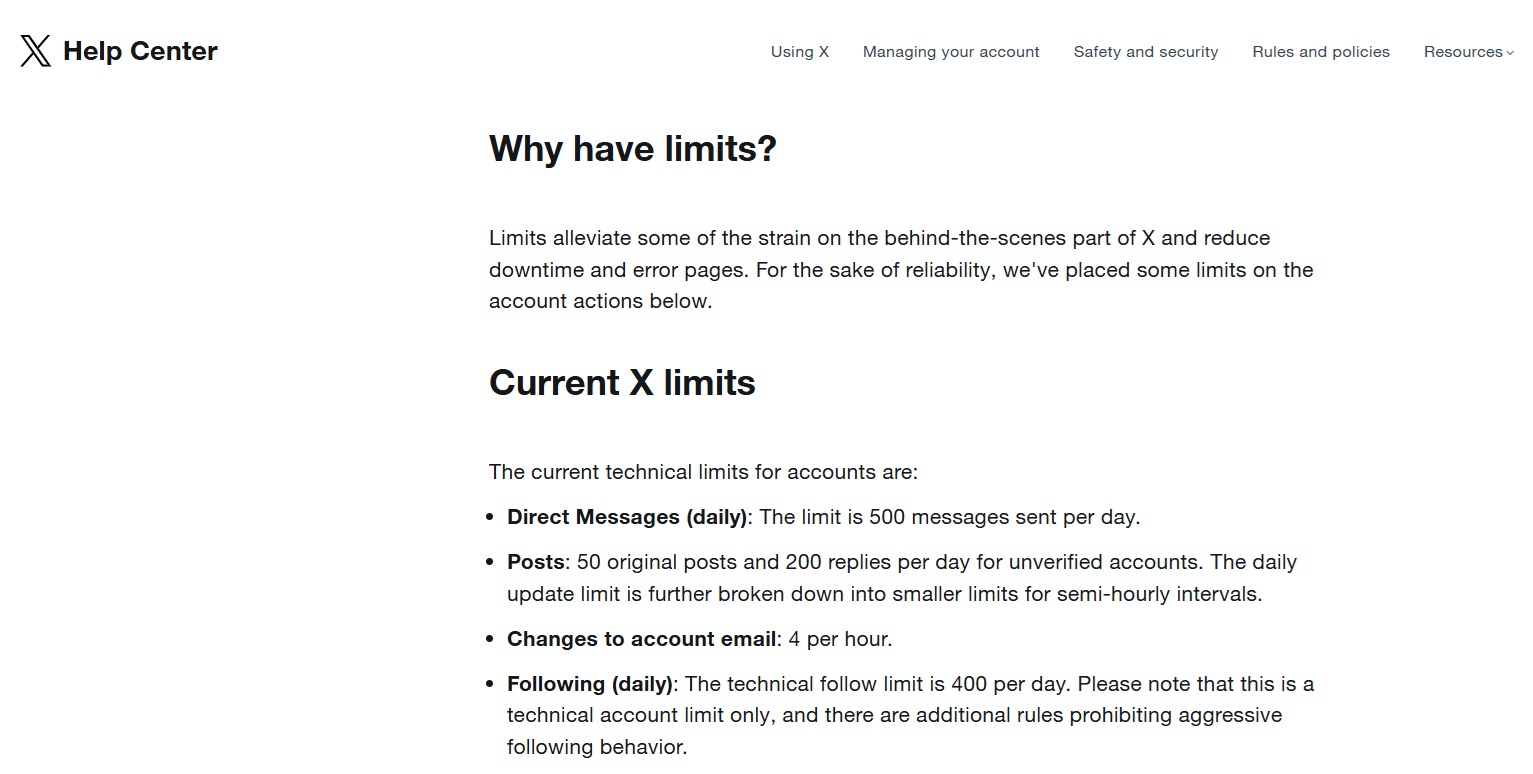Click the Current X limits heading
Screen dimensions: 1533x774
pyautogui.click(x=622, y=383)
